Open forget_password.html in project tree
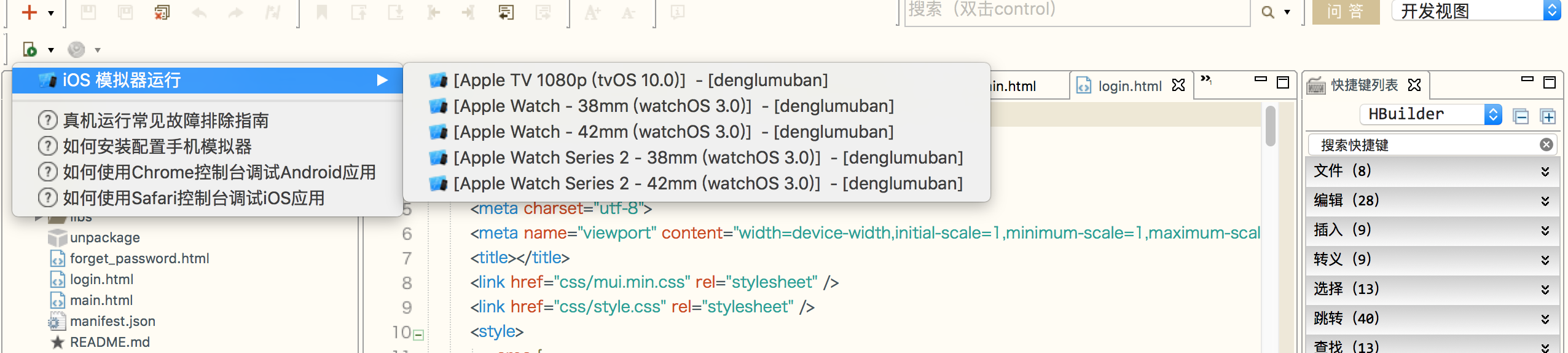Viewport: 1568px width, 353px height. pos(139,259)
